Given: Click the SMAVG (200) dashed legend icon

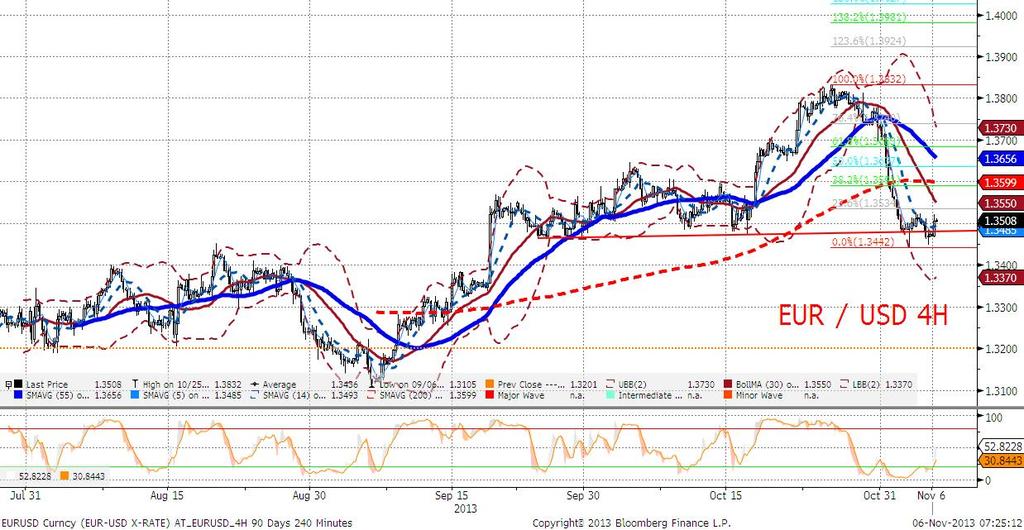Looking at the screenshot, I should point(371,395).
